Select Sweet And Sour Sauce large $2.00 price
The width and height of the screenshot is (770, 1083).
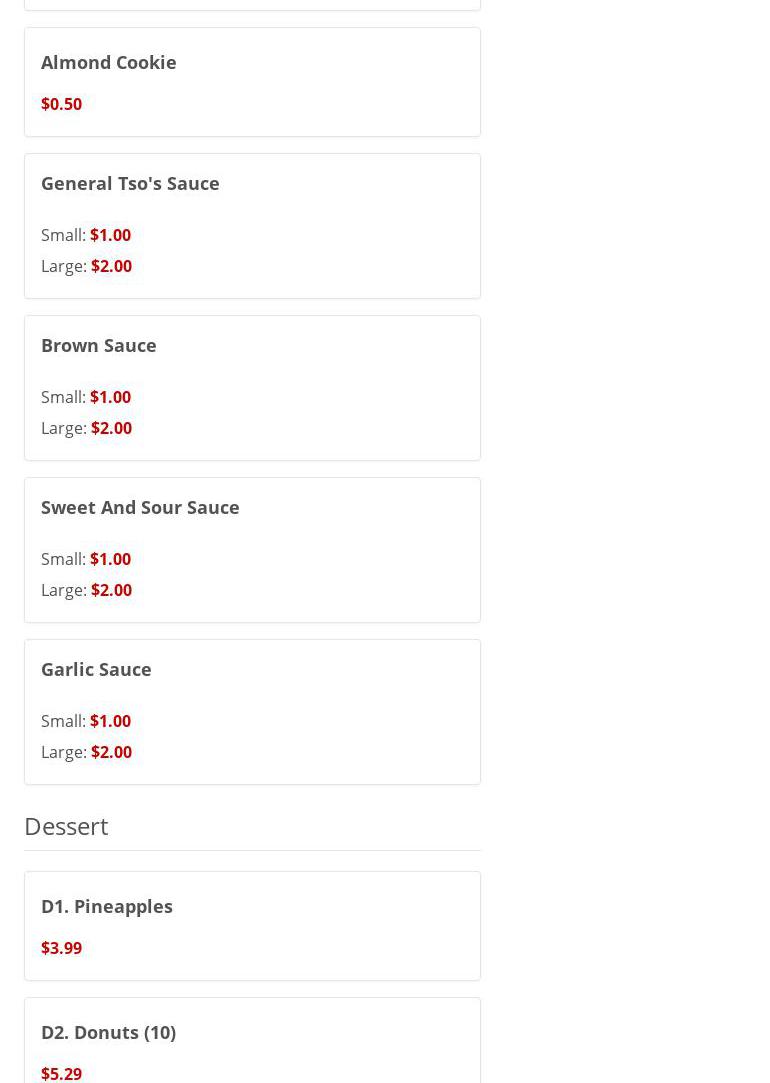(x=111, y=590)
